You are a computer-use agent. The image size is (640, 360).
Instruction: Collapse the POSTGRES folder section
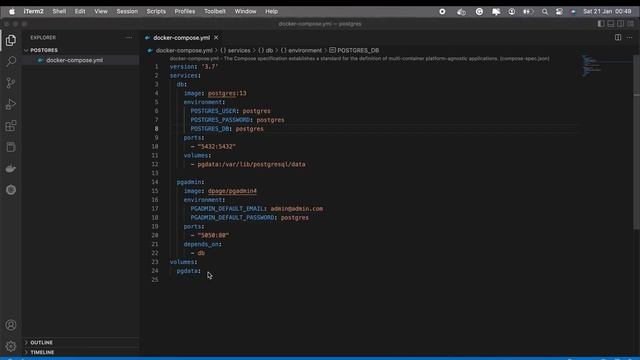(x=44, y=50)
